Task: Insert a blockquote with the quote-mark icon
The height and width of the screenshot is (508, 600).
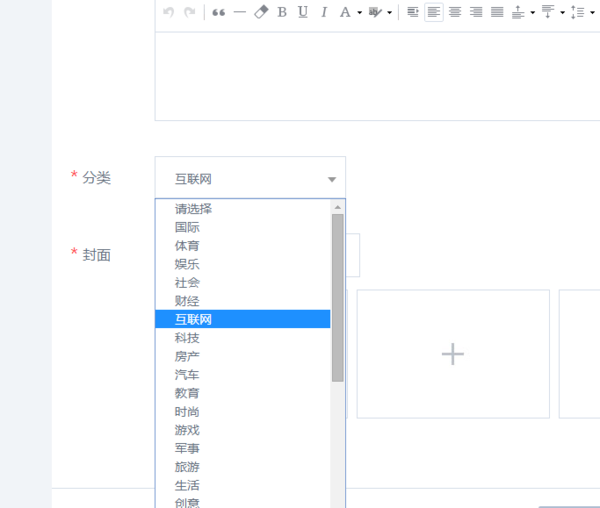Action: click(218, 12)
